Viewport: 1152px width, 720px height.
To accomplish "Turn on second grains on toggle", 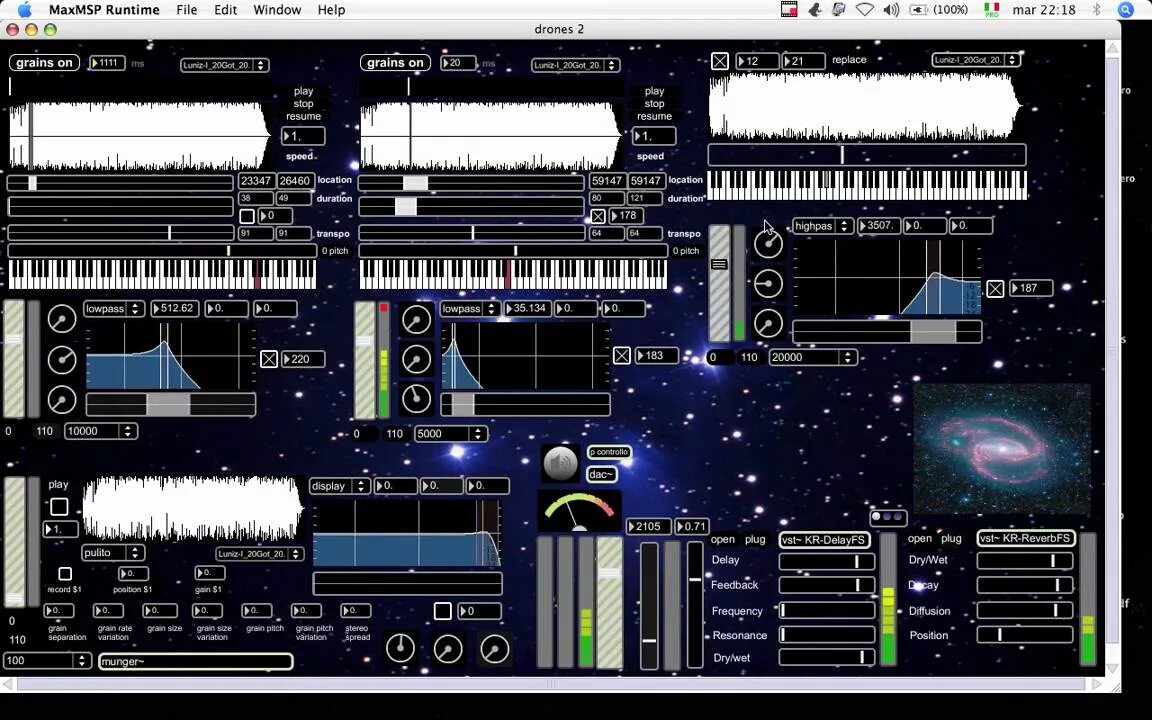I will click(x=395, y=62).
